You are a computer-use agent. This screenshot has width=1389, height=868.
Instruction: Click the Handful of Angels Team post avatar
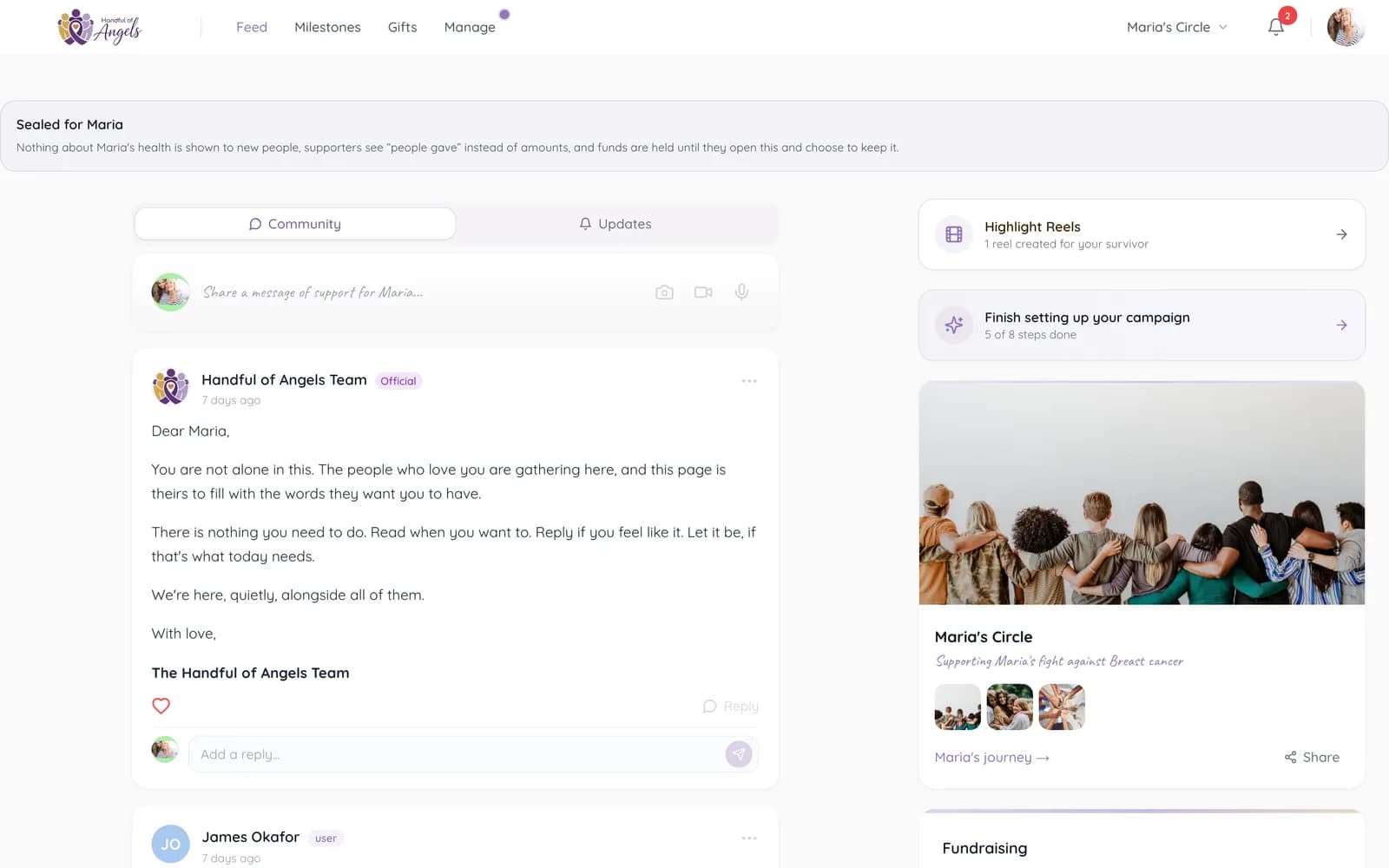click(x=171, y=387)
